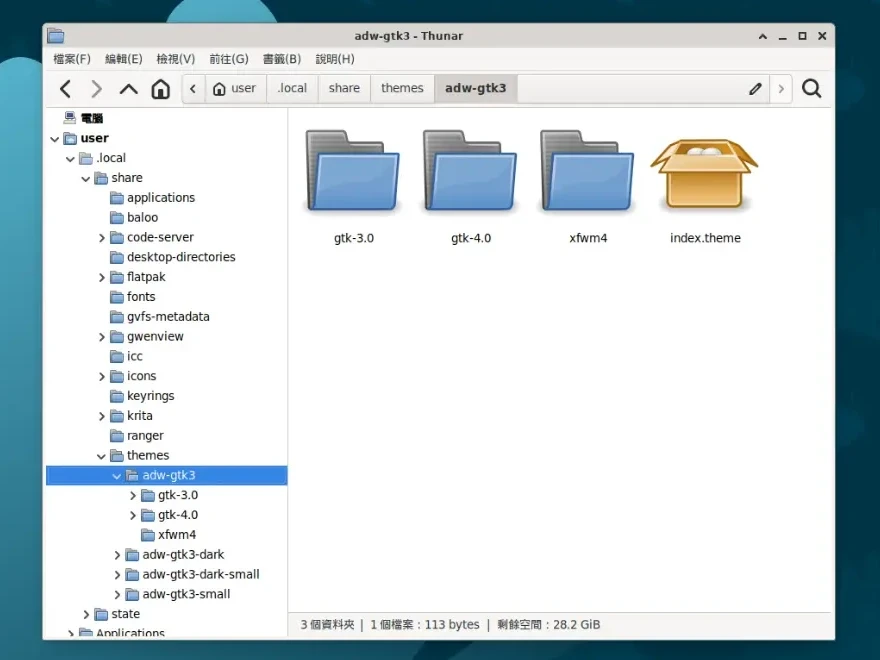The width and height of the screenshot is (880, 660).
Task: Select the fonts folder in sidebar
Action: (139, 297)
